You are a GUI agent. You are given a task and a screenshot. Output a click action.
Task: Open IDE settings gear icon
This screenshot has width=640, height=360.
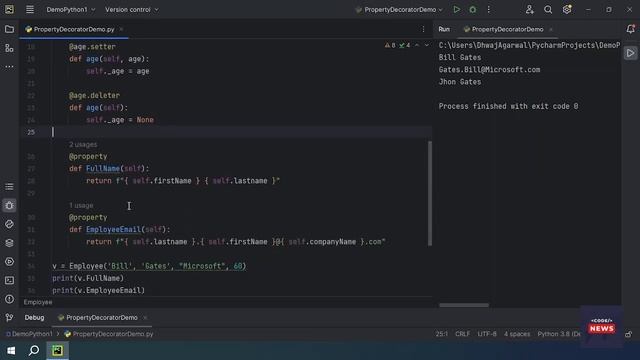point(567,9)
